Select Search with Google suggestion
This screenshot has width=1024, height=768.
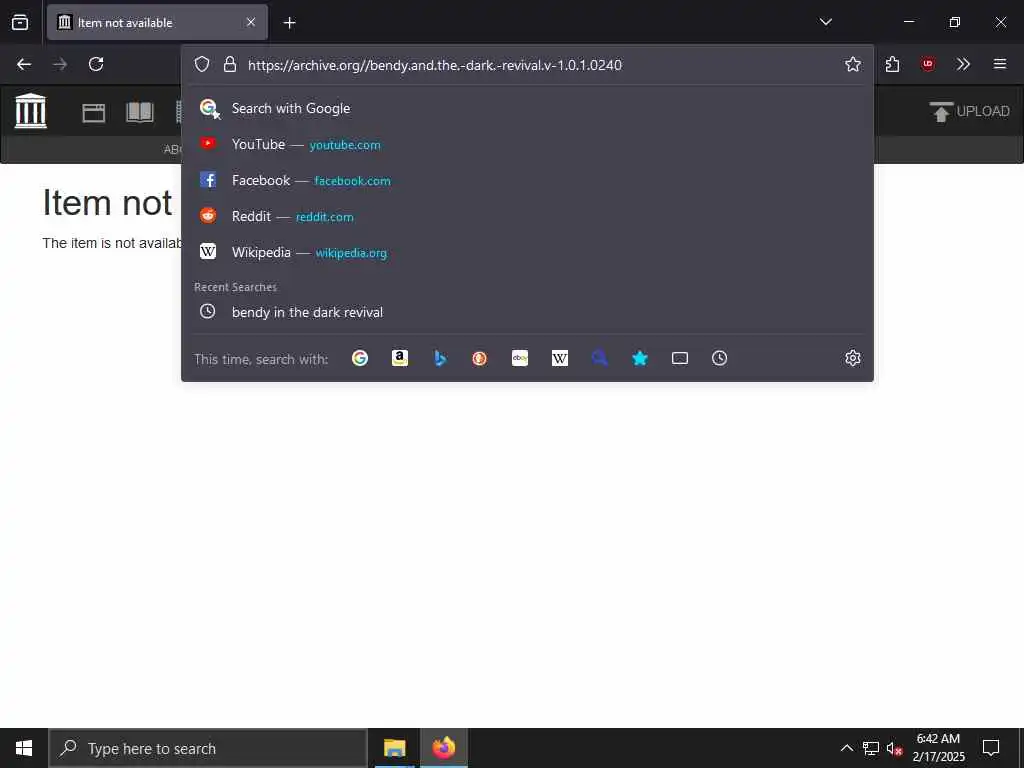pos(527,108)
